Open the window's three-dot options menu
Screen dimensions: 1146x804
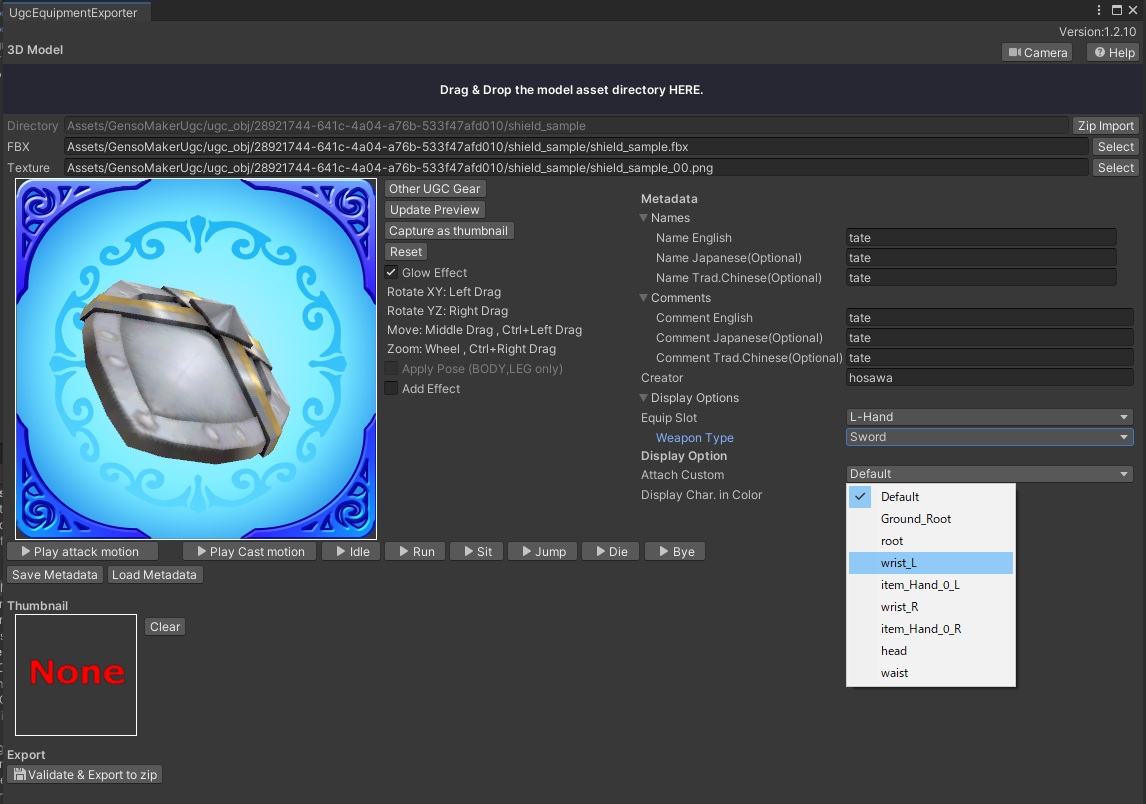(1100, 10)
